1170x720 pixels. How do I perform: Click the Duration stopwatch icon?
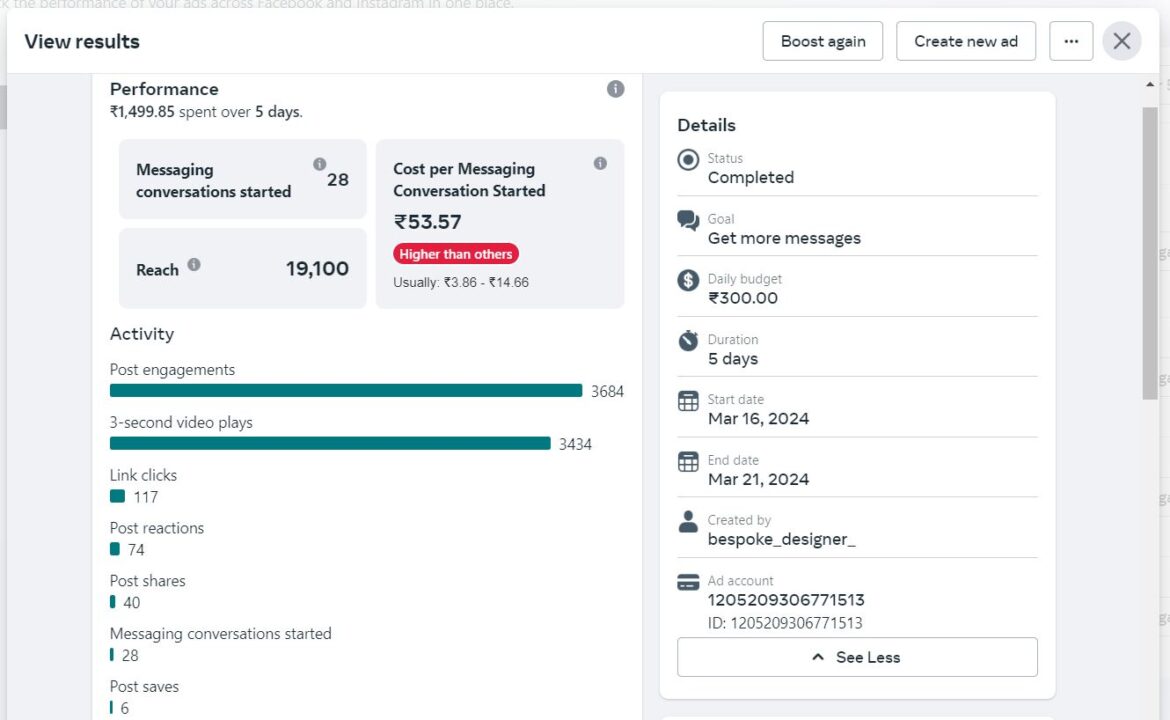click(688, 341)
